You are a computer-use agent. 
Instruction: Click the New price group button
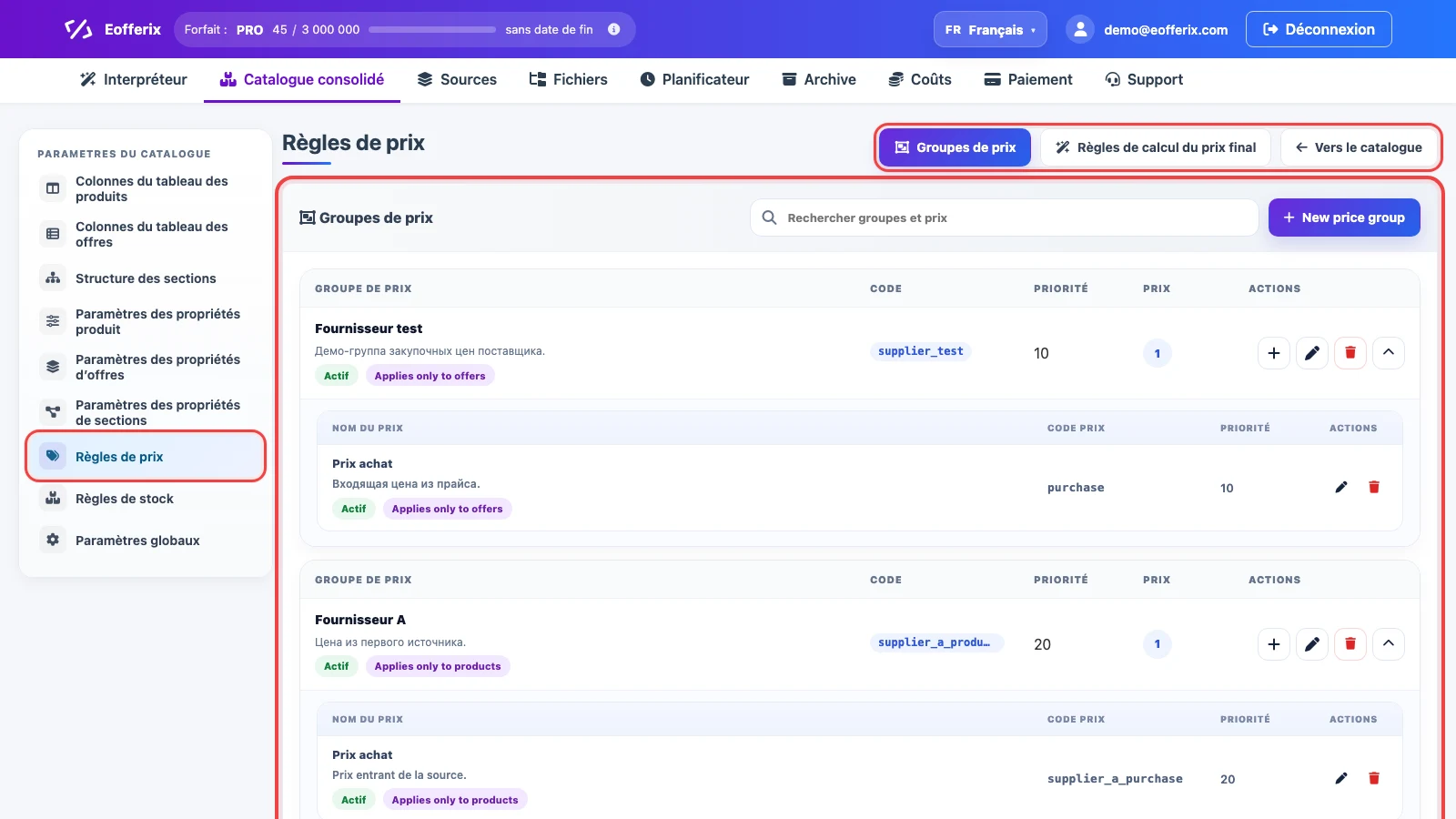1344,217
